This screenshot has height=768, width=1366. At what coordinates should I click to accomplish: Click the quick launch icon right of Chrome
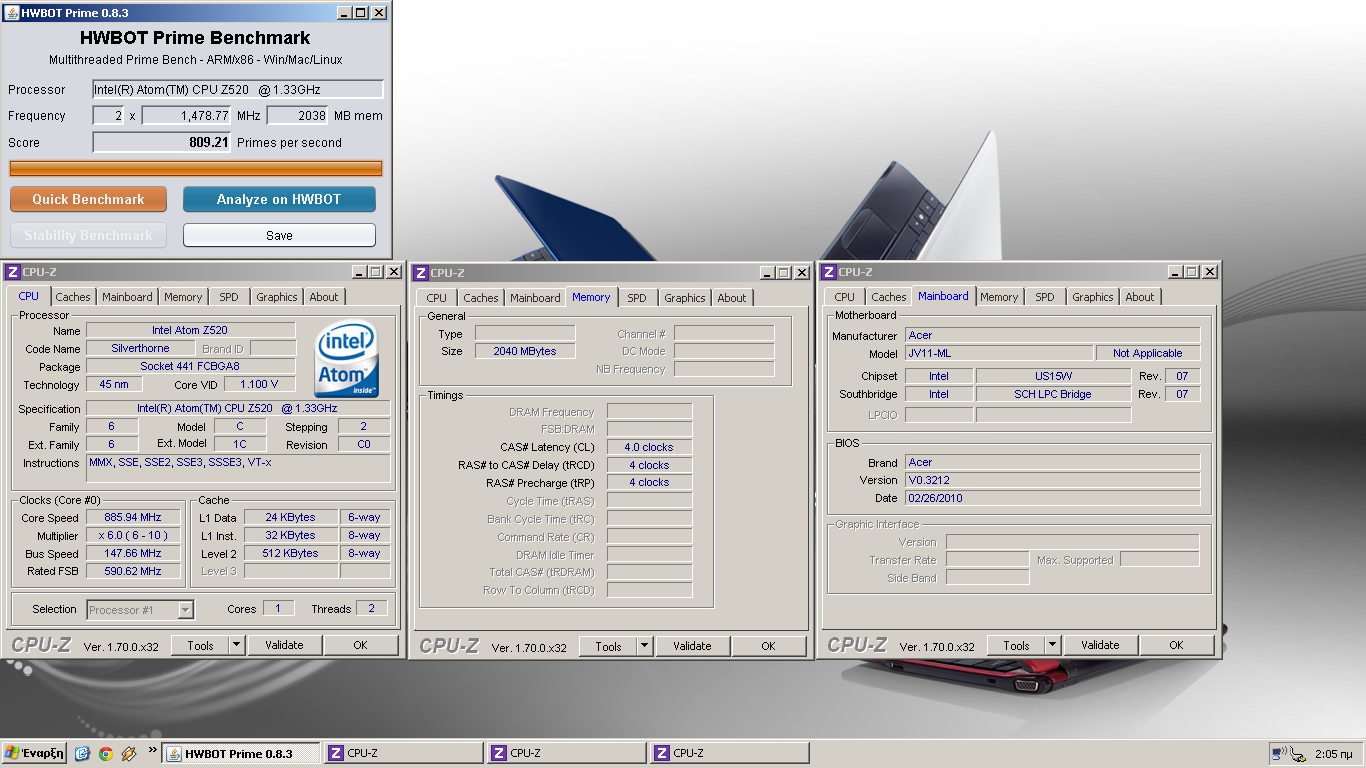(128, 754)
